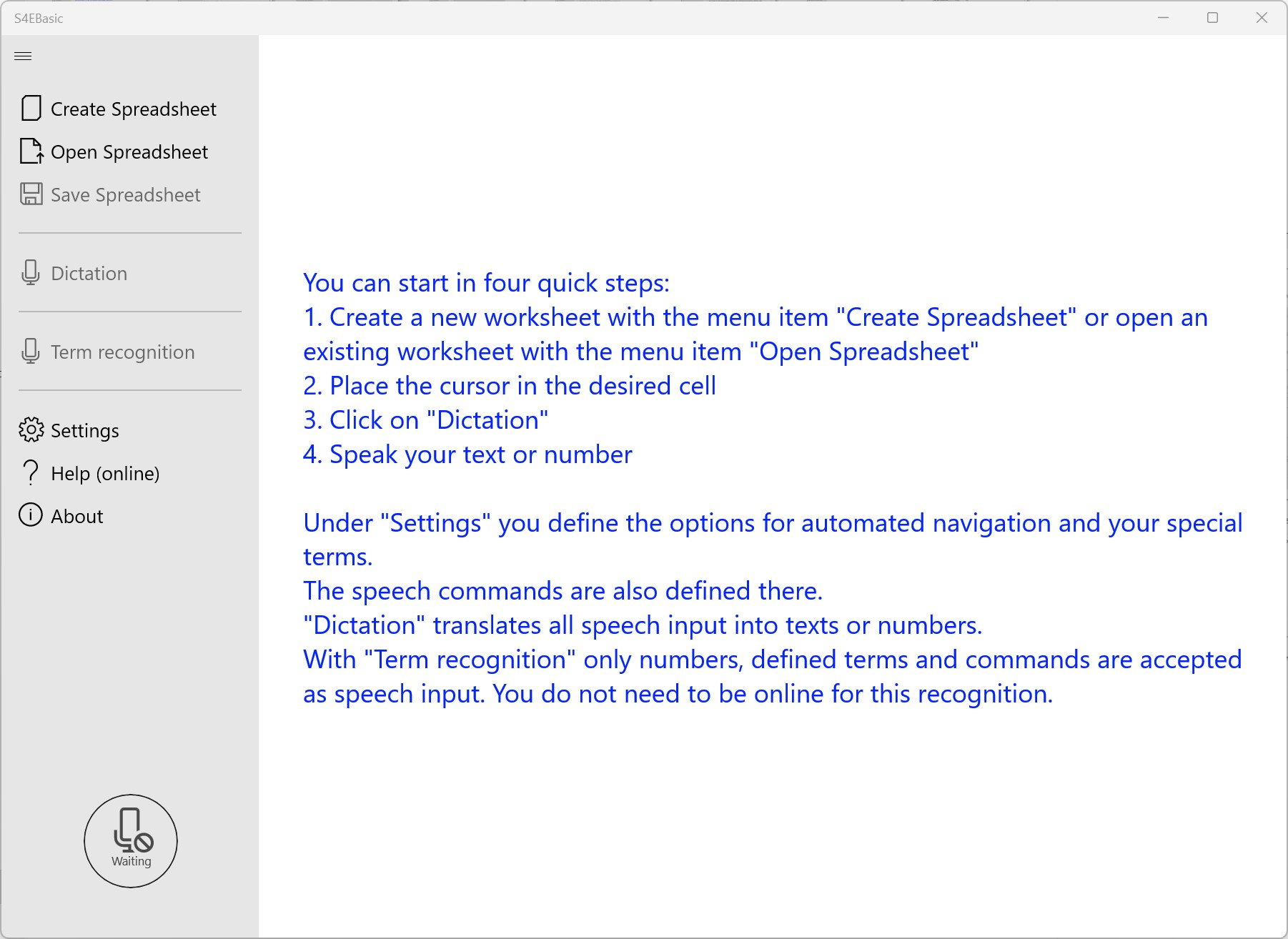Click the Save Spreadsheet floppy icon
Image resolution: width=1288 pixels, height=939 pixels.
pyautogui.click(x=31, y=194)
